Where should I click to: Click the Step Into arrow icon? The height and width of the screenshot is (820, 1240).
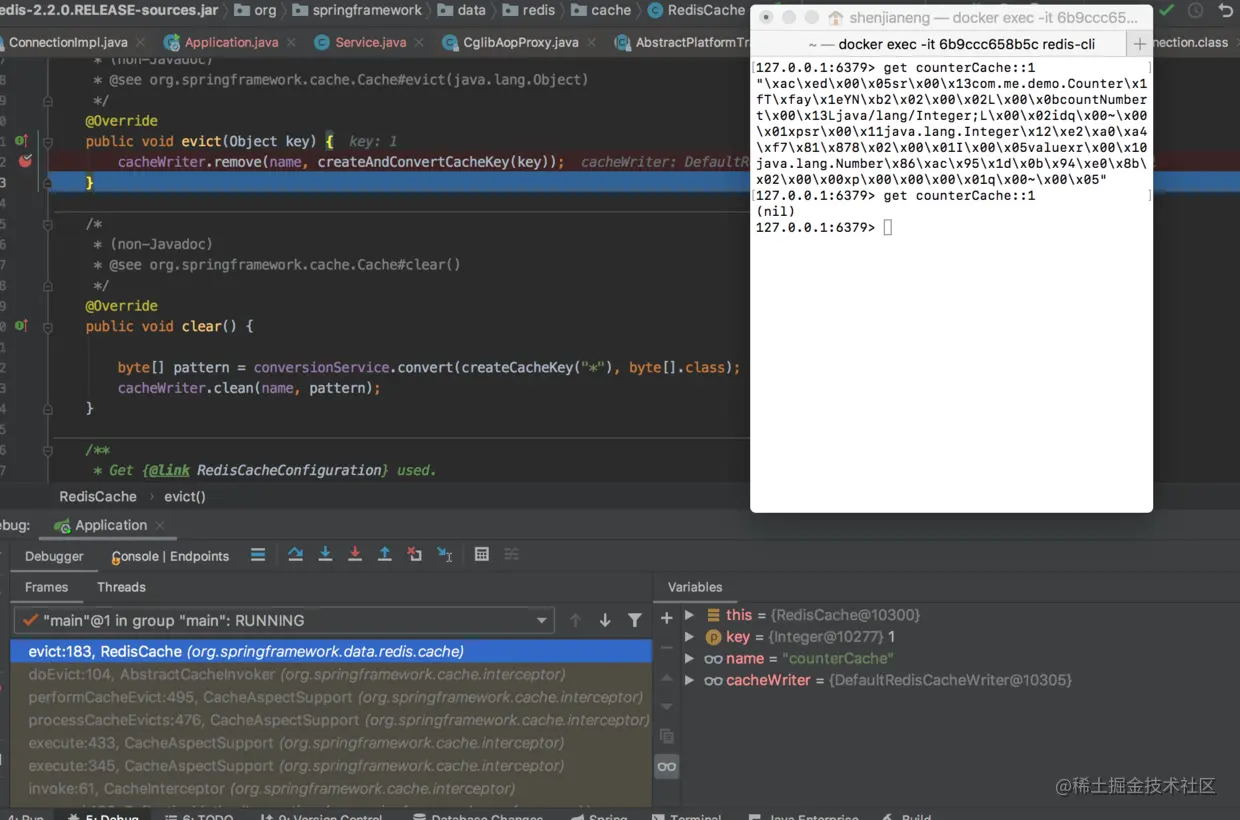click(x=325, y=554)
